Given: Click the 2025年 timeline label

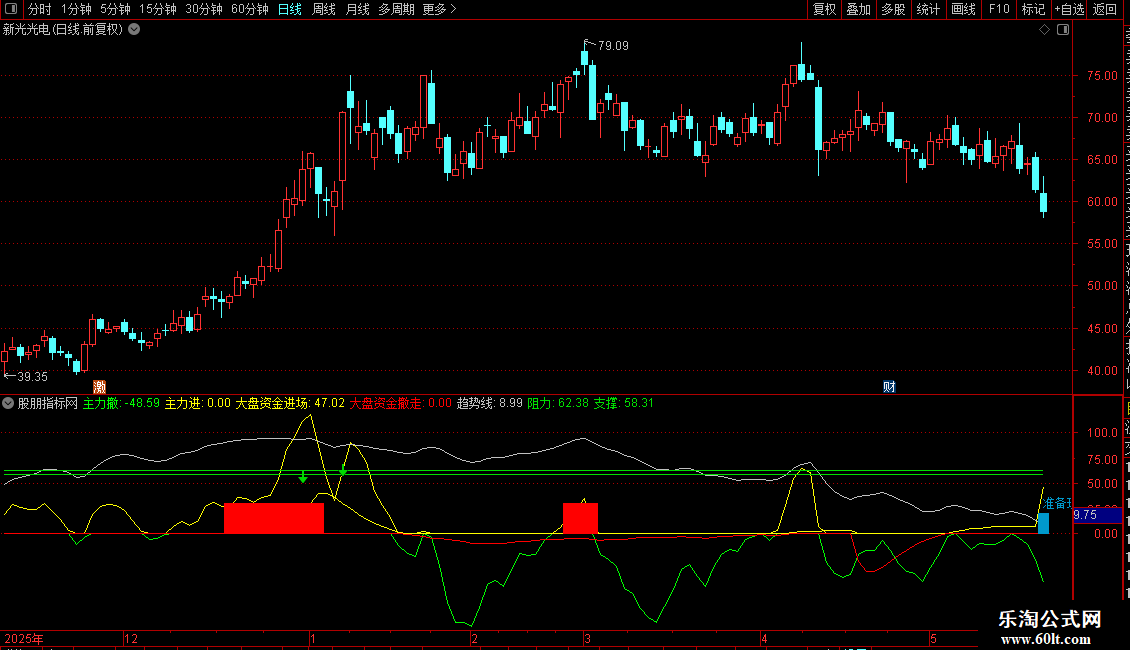Looking at the screenshot, I should click(24, 638).
